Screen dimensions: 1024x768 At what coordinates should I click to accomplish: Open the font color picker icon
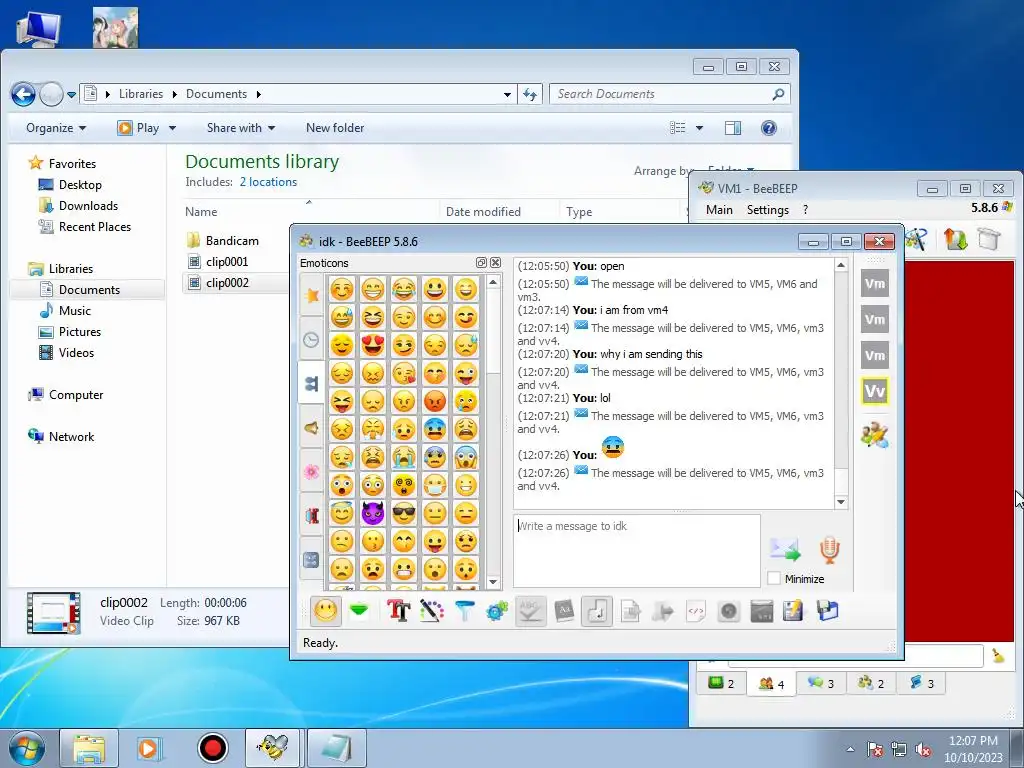coord(431,611)
